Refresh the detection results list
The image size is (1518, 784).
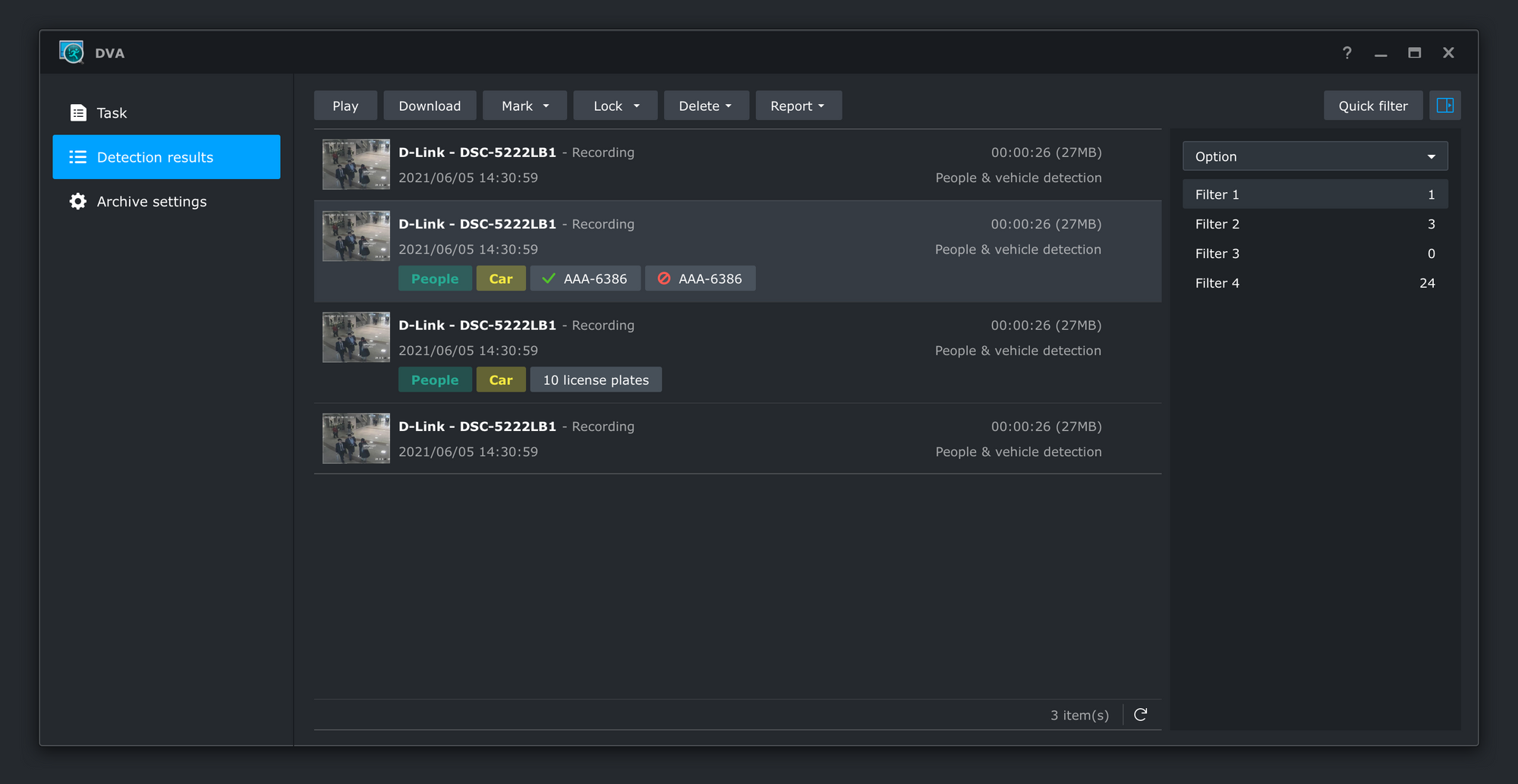tap(1140, 714)
